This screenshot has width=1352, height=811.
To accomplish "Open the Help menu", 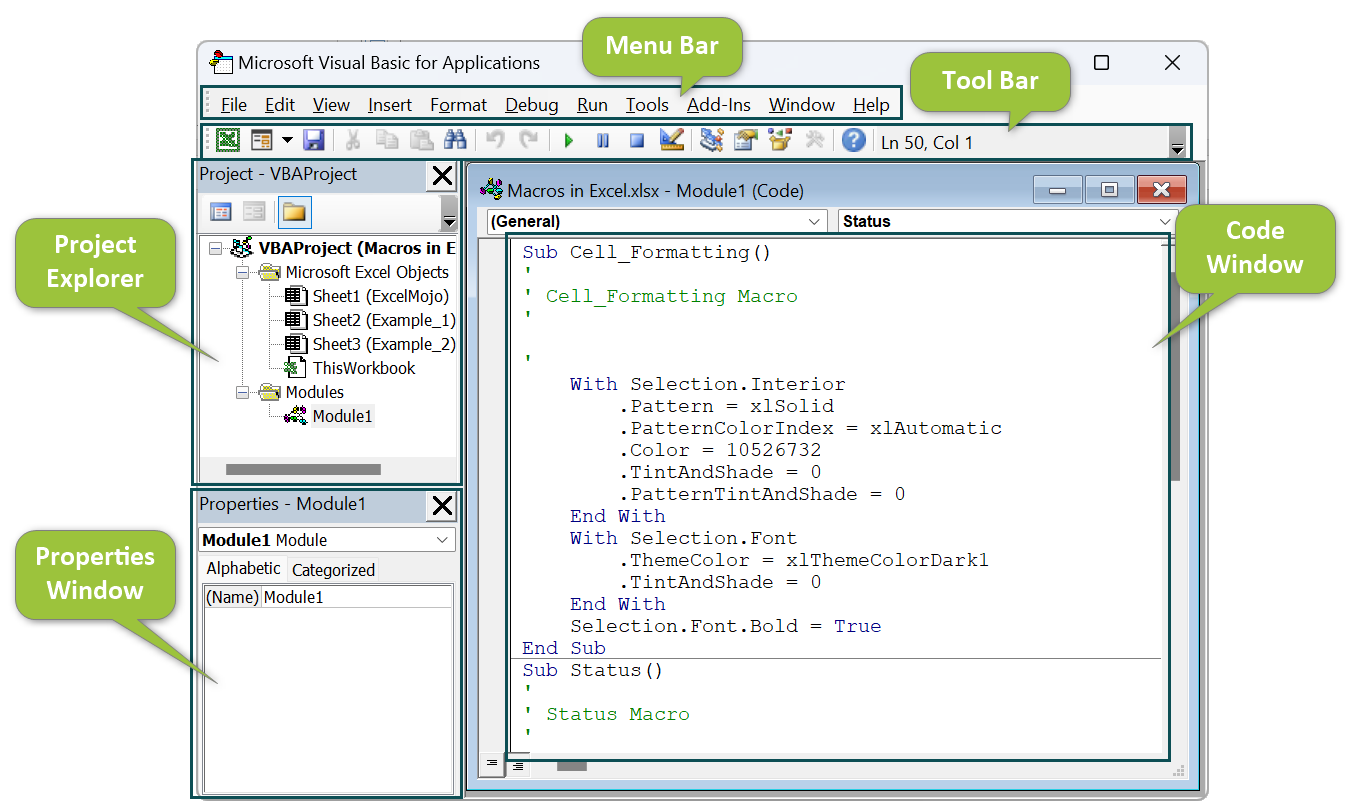I will pos(871,104).
